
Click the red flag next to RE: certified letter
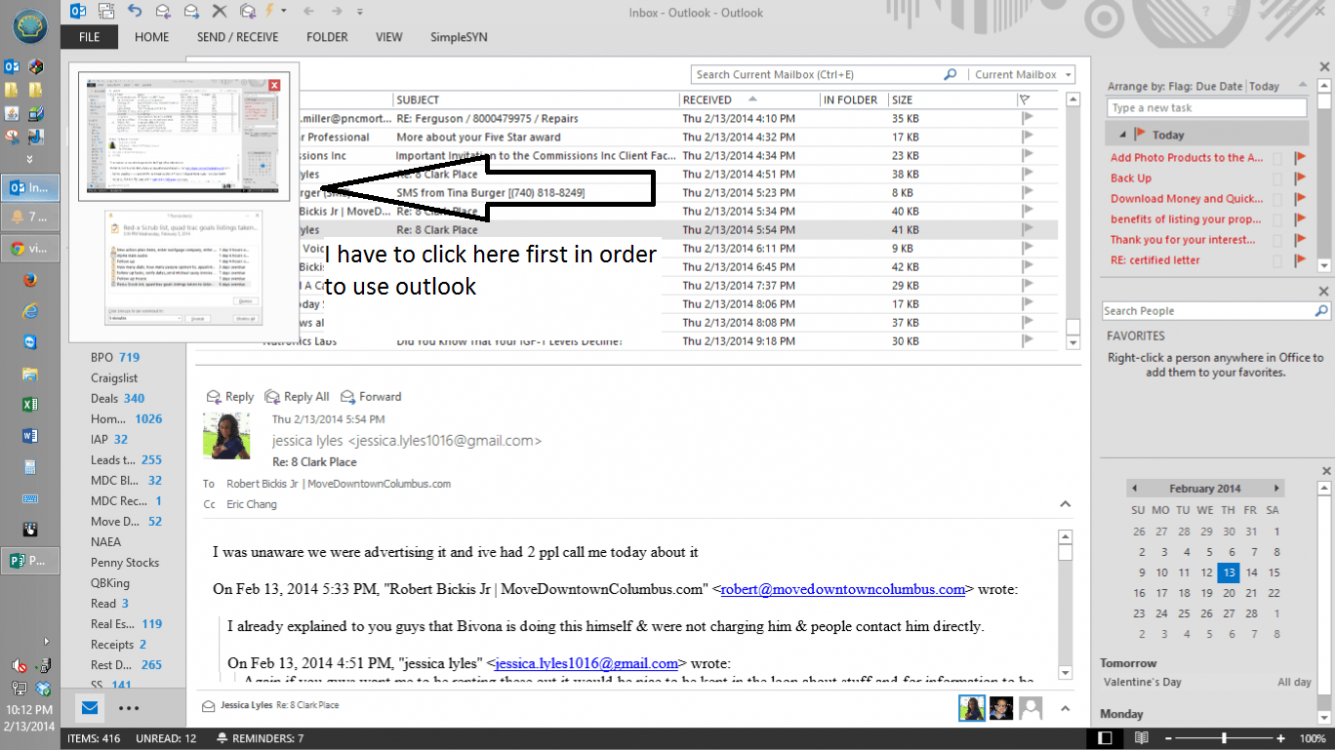pyautogui.click(x=1300, y=260)
